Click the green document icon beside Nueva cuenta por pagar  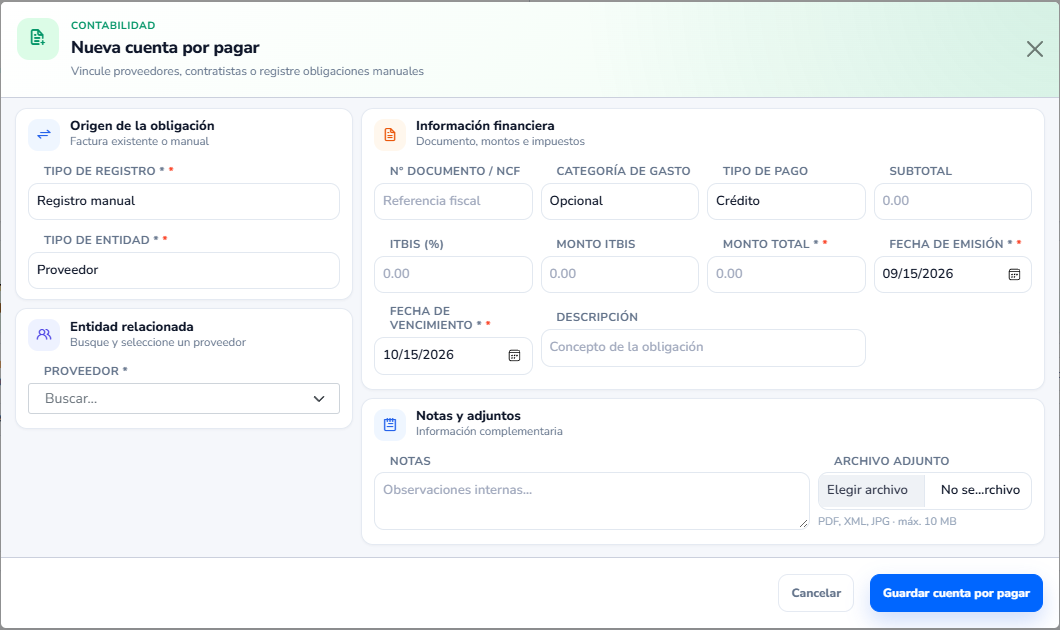38,39
